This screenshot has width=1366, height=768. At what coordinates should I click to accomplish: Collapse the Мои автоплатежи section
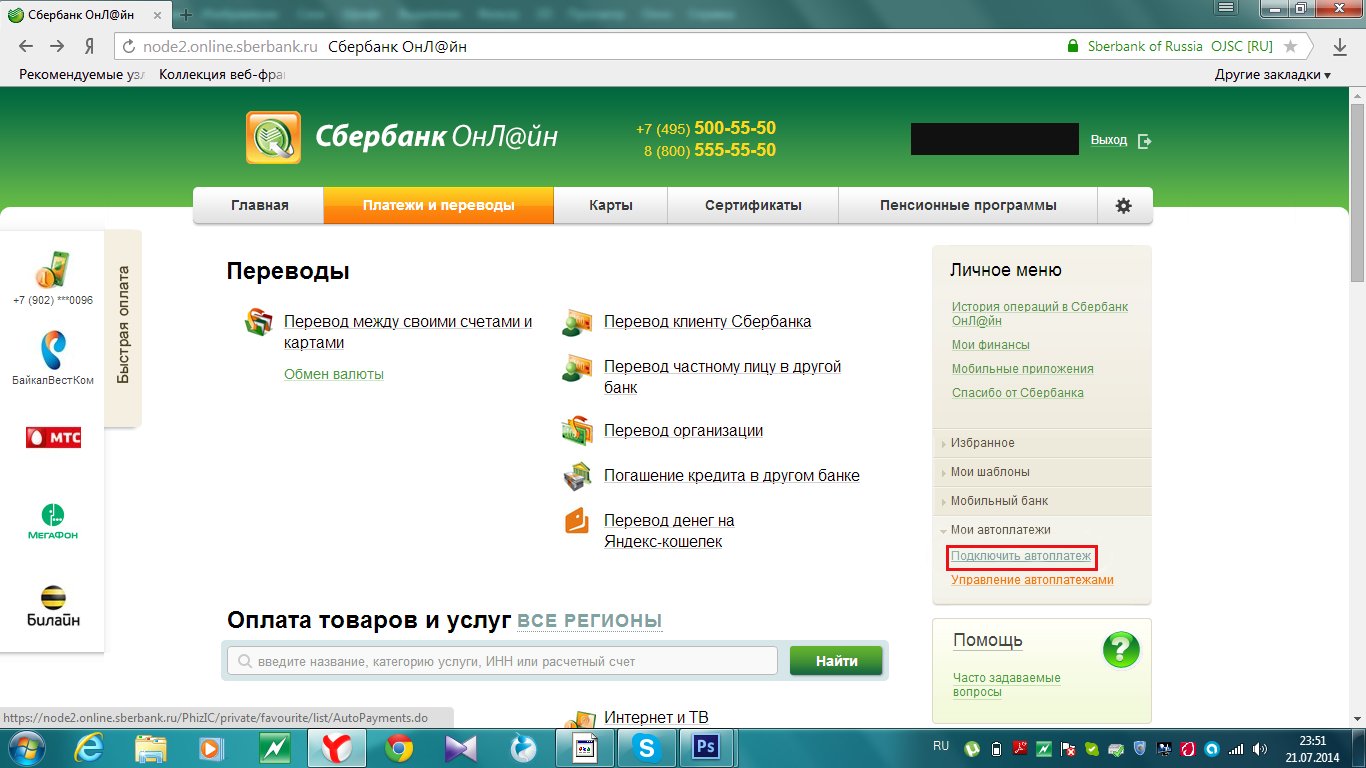point(1041,530)
